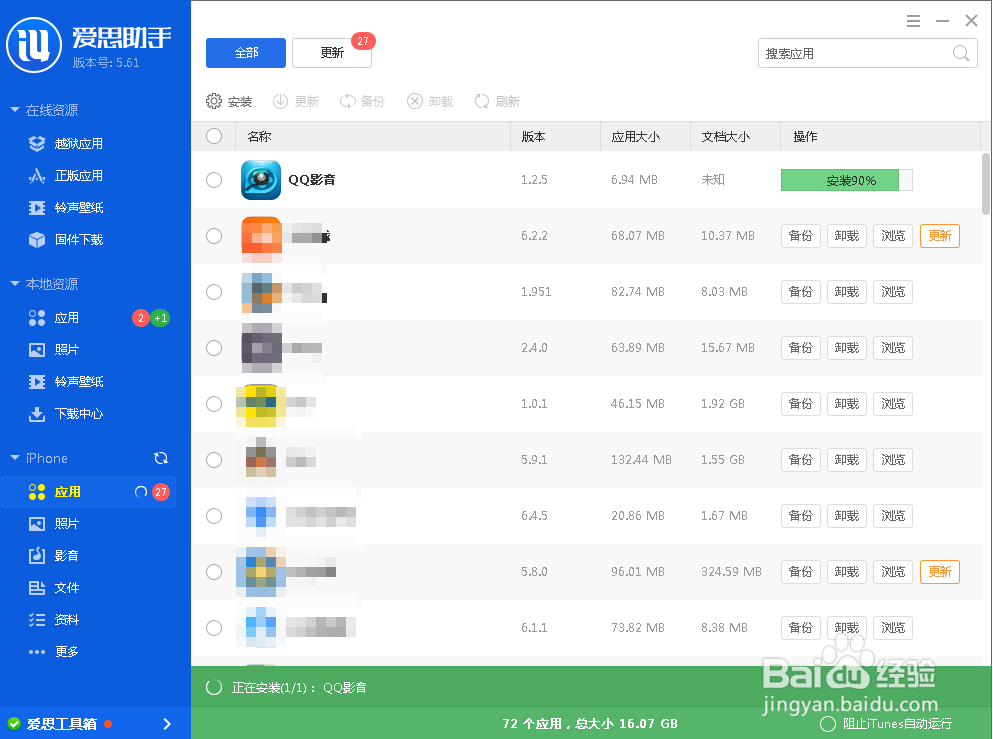Open the hamburger menu icon
993x739 pixels.
coord(913,21)
